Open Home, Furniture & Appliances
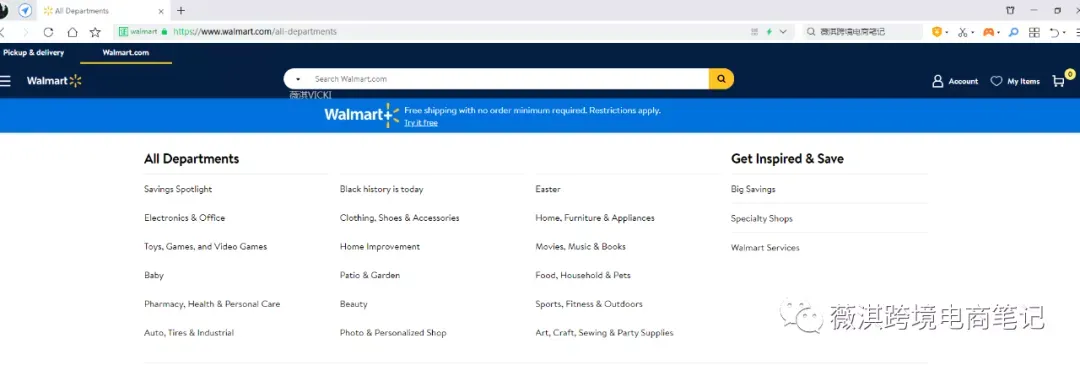Screen dimensions: 1080x365 point(595,218)
